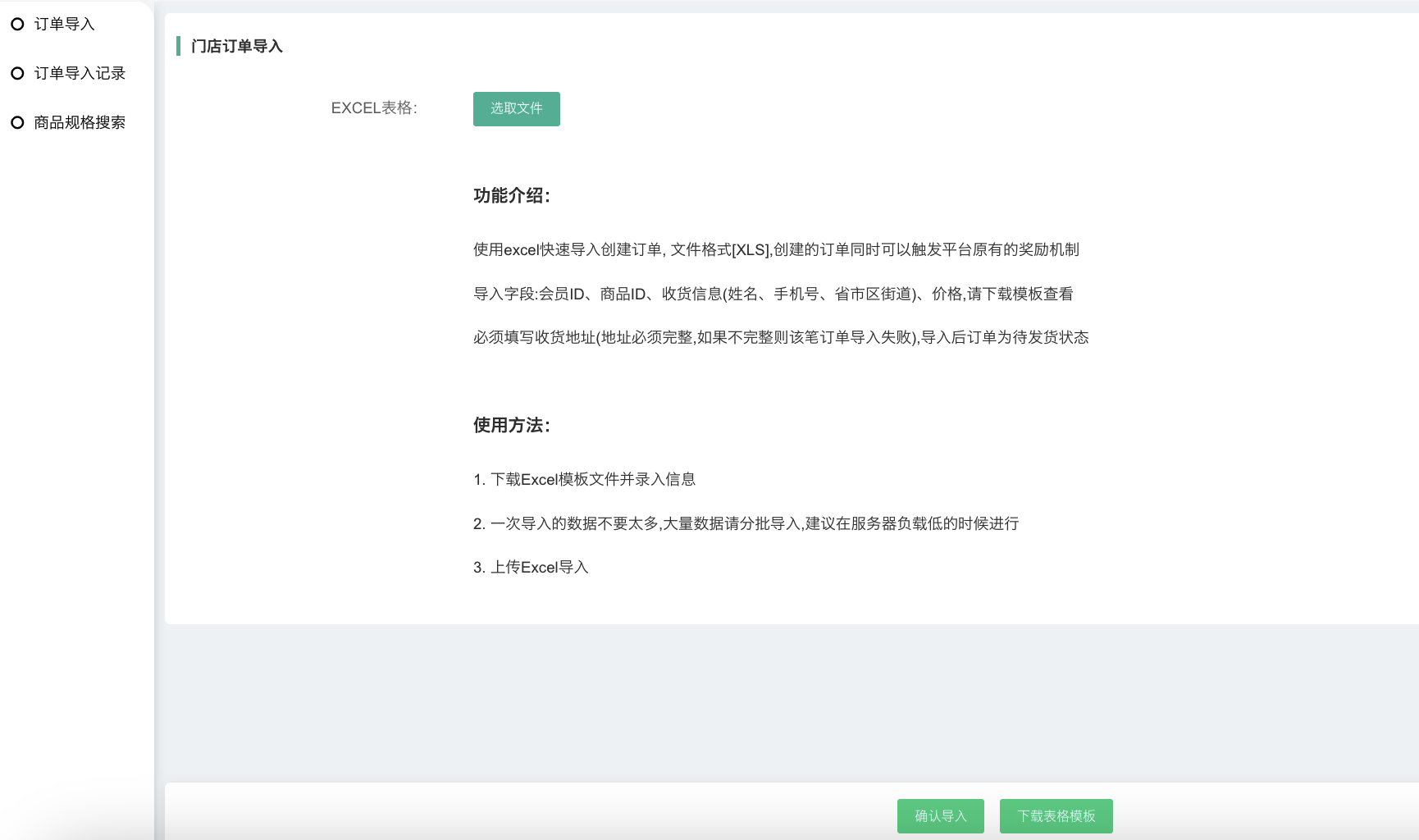1419x840 pixels.
Task: Open the 订单导入 sidebar menu item
Action: (64, 25)
